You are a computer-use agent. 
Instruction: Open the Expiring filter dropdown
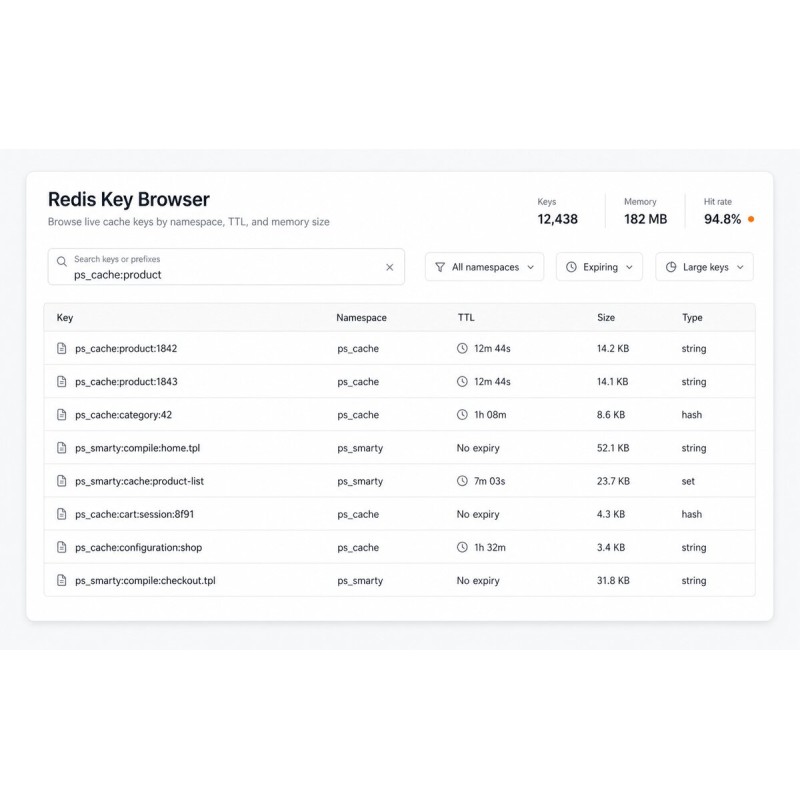coord(599,267)
